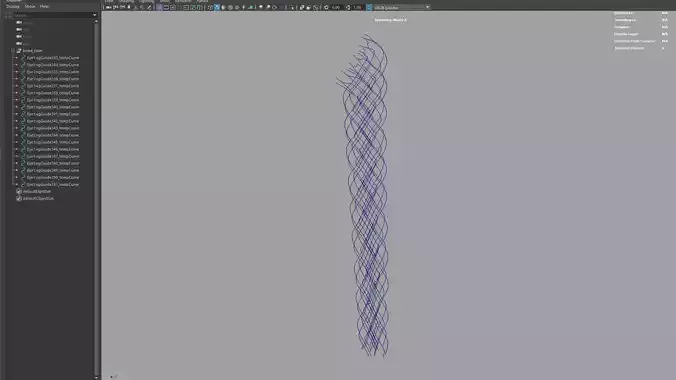
Task: Click the gamma value field showing 1.00
Action: click(x=358, y=7)
